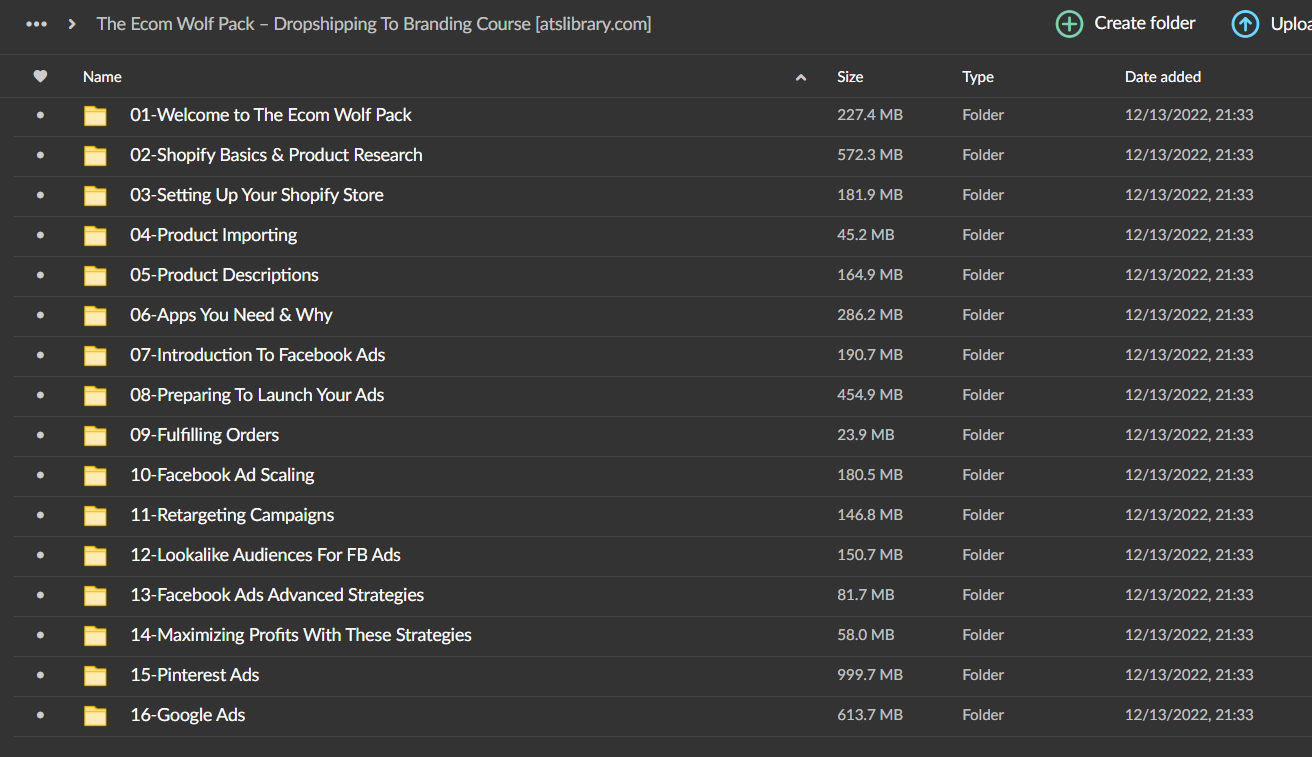Toggle favourite dot for 15-Pinterest Ads
Screen dimensions: 1312x757
point(40,675)
